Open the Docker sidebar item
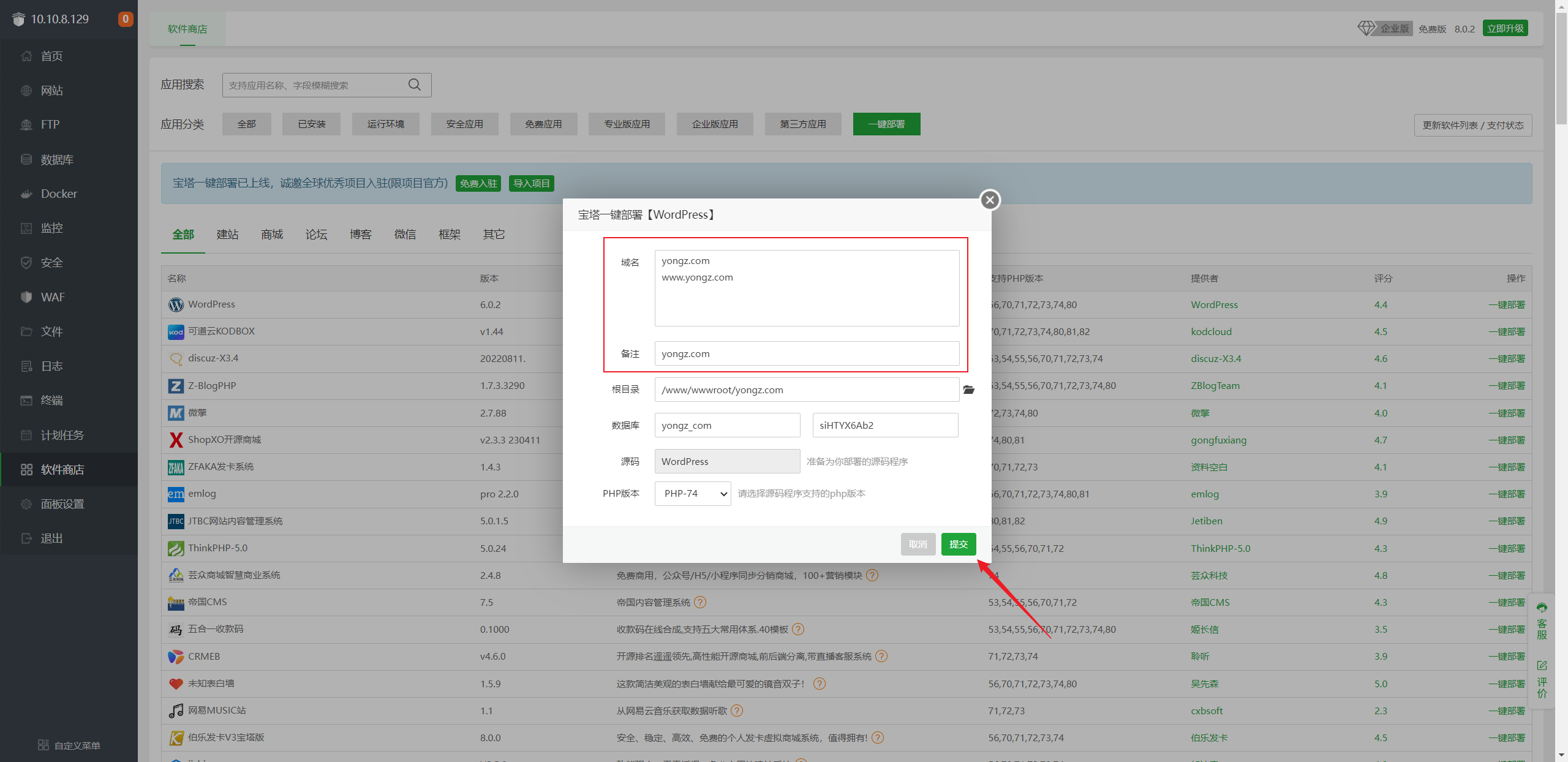The height and width of the screenshot is (762, 1568). (x=69, y=194)
